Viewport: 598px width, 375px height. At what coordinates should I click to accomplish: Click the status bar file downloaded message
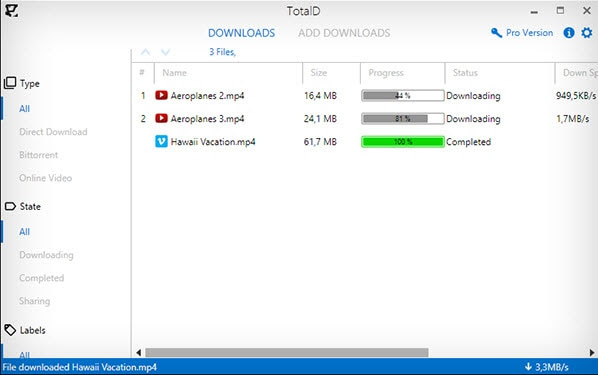(79, 367)
